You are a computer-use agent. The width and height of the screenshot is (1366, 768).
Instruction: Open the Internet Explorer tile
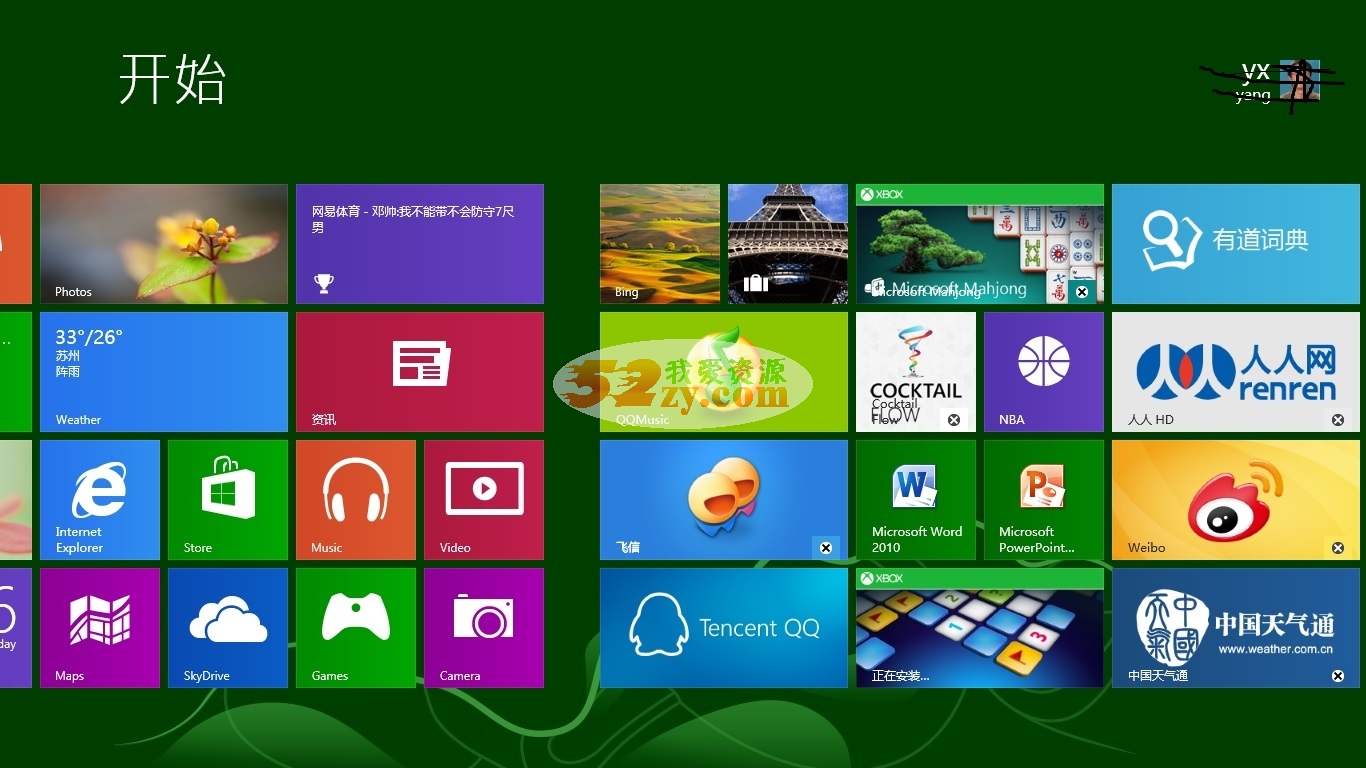(100, 500)
